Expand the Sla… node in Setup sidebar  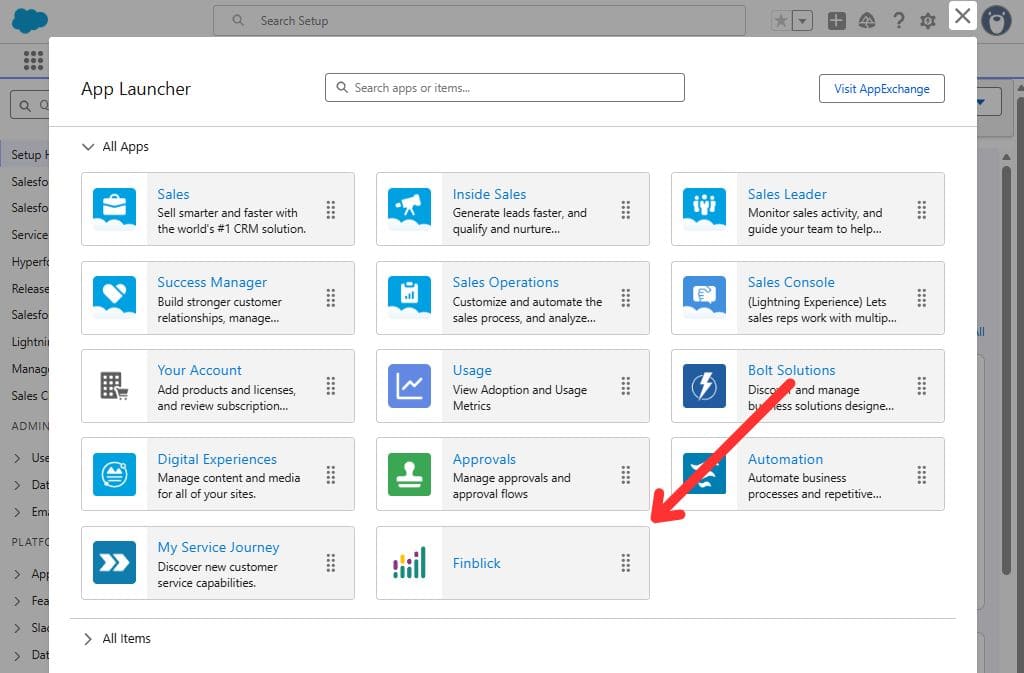pyautogui.click(x=17, y=628)
